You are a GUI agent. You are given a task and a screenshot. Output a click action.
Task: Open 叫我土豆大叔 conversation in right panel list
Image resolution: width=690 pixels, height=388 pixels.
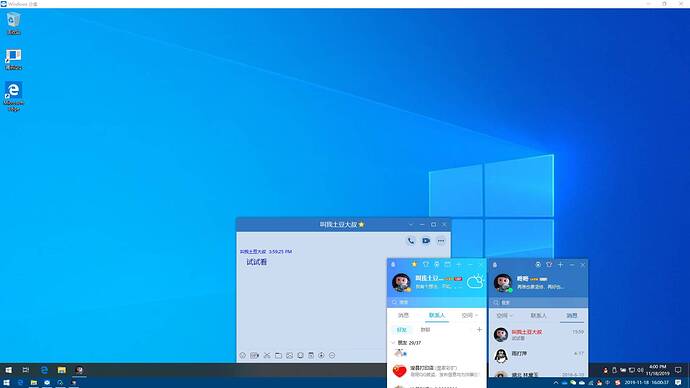(x=538, y=335)
